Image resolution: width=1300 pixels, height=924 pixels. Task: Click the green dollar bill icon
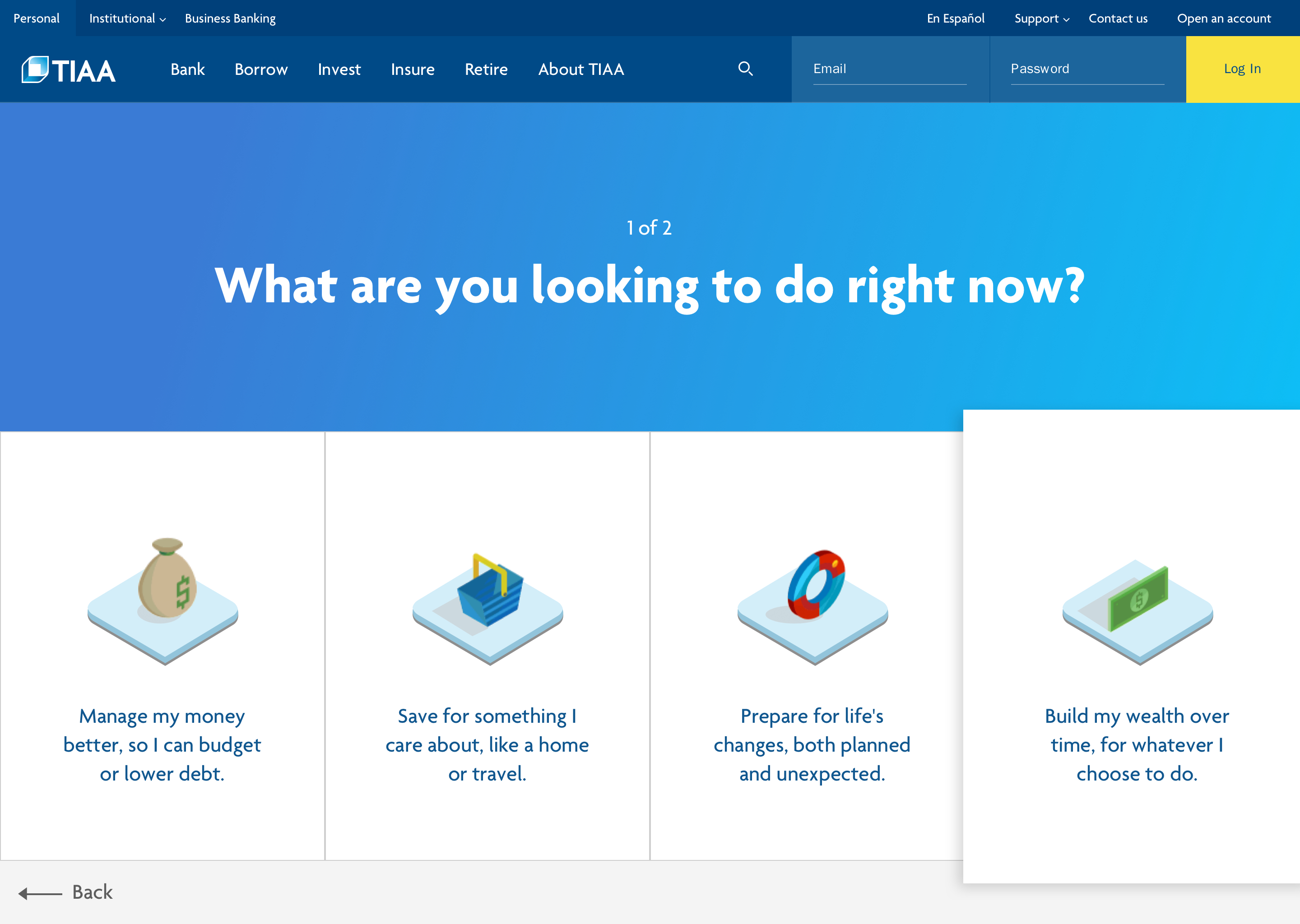coord(1137,612)
